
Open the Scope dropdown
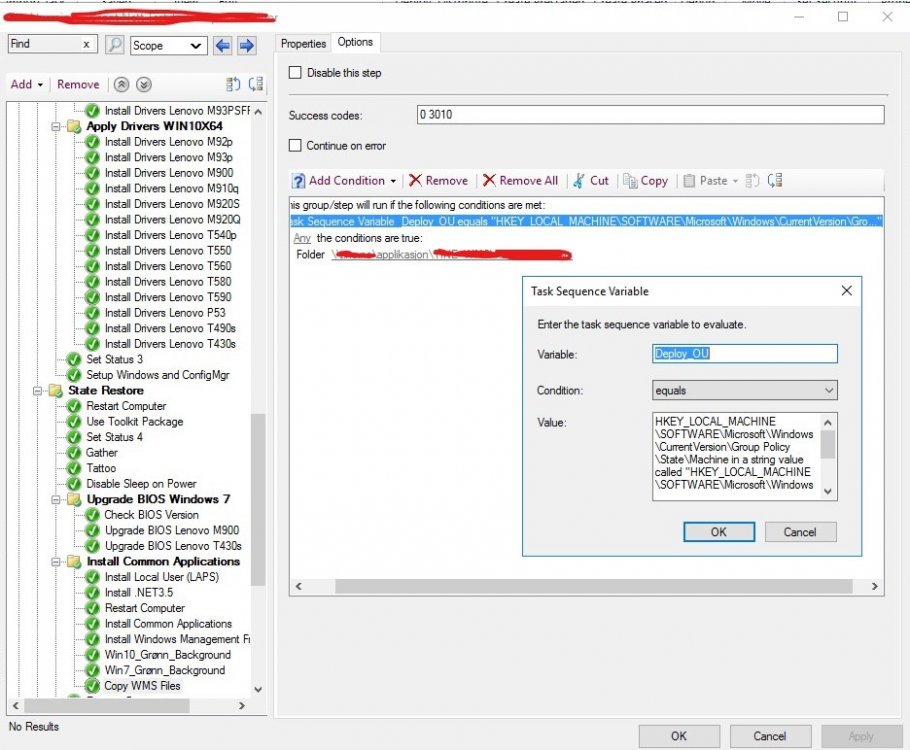pos(167,45)
